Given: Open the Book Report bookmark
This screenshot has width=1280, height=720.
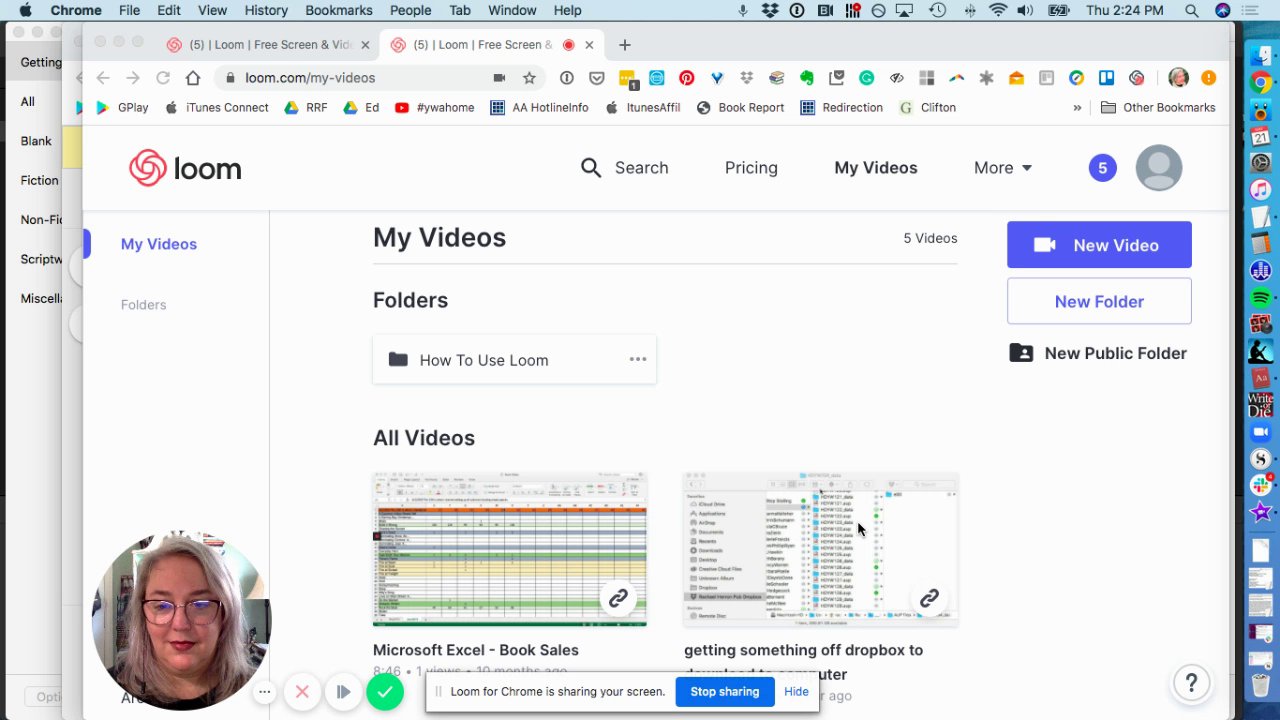Looking at the screenshot, I should pyautogui.click(x=740, y=108).
